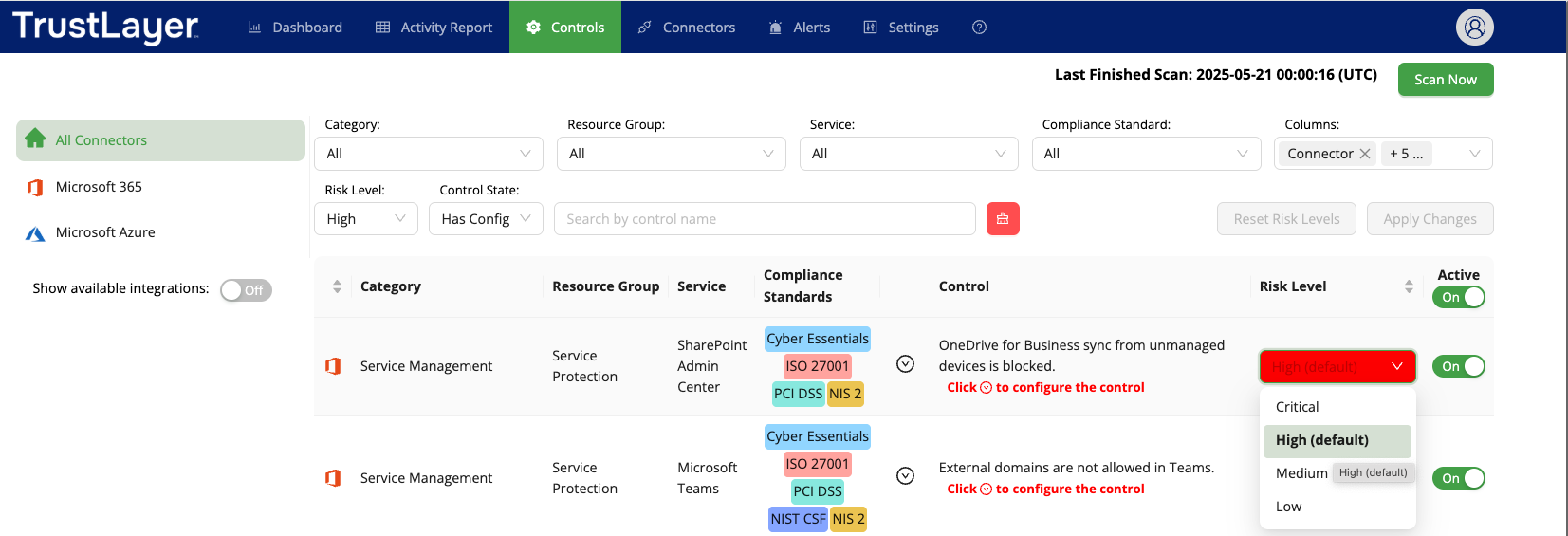Open the Resource Group filter dropdown

pyautogui.click(x=672, y=154)
